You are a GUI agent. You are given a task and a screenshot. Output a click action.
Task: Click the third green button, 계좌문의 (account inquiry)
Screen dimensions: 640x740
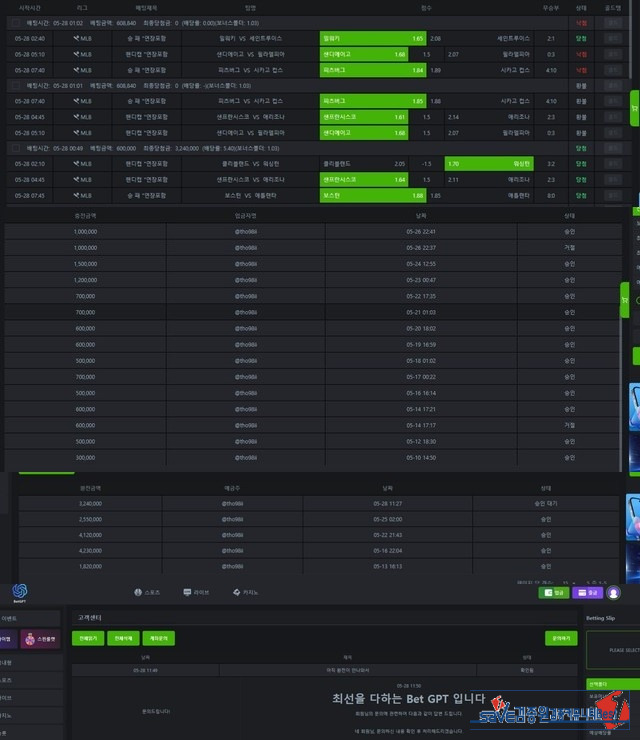(x=159, y=638)
